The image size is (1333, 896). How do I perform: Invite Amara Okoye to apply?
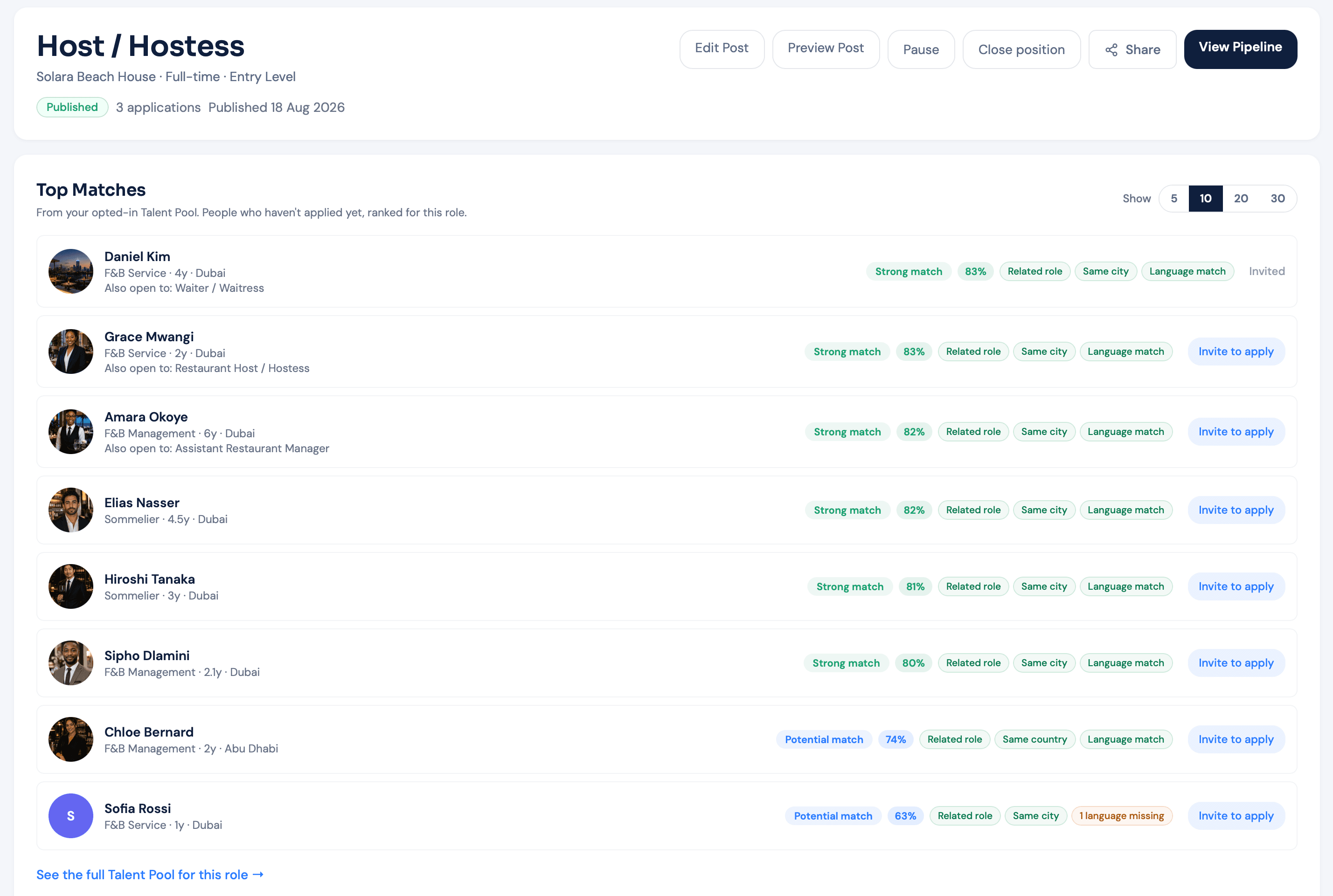coord(1236,432)
